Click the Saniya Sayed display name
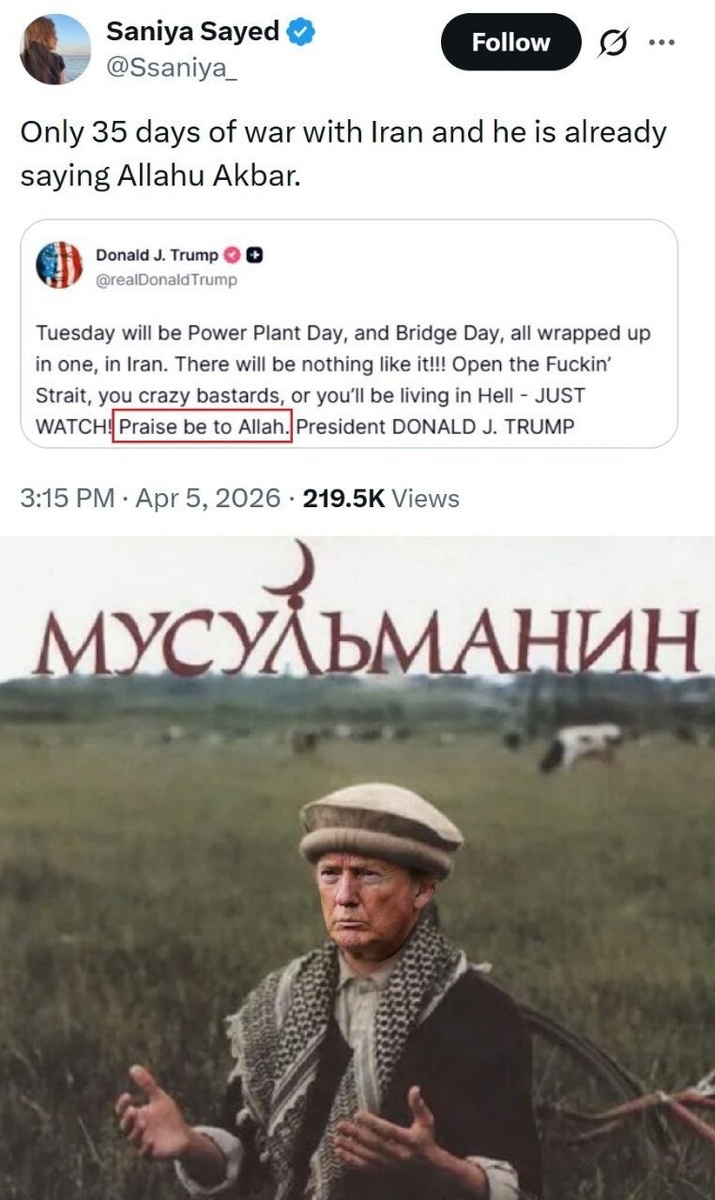Viewport: 715px width, 1200px height. point(193,32)
